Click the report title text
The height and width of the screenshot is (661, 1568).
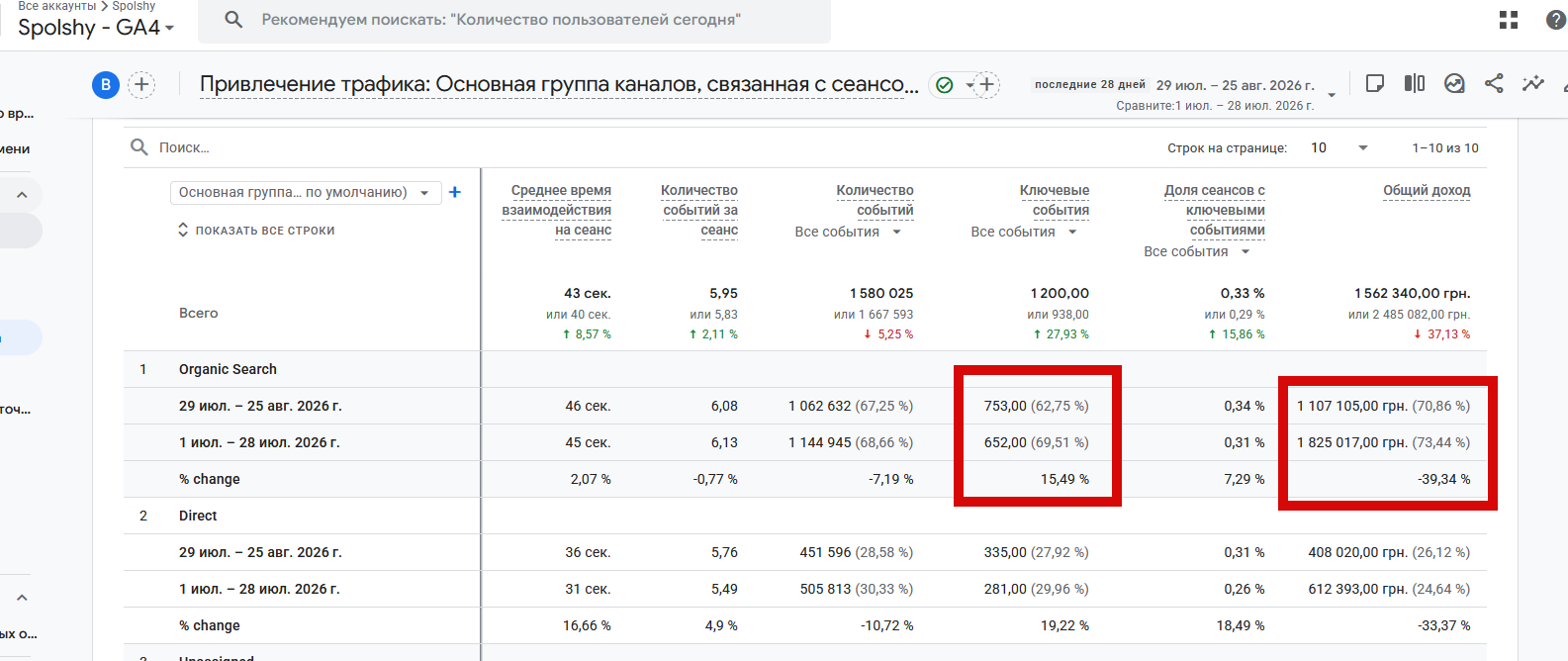point(559,85)
